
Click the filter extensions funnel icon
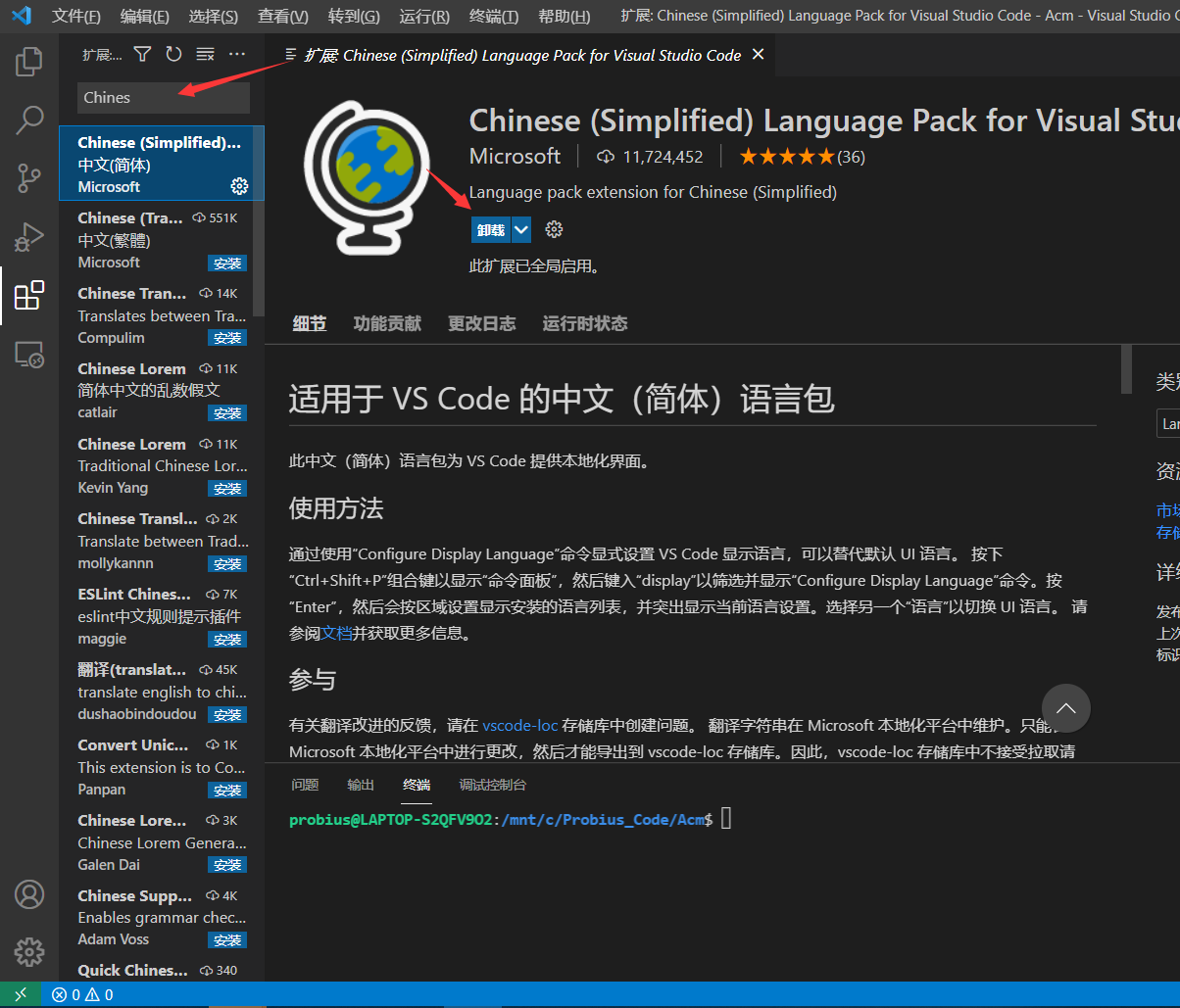point(143,55)
